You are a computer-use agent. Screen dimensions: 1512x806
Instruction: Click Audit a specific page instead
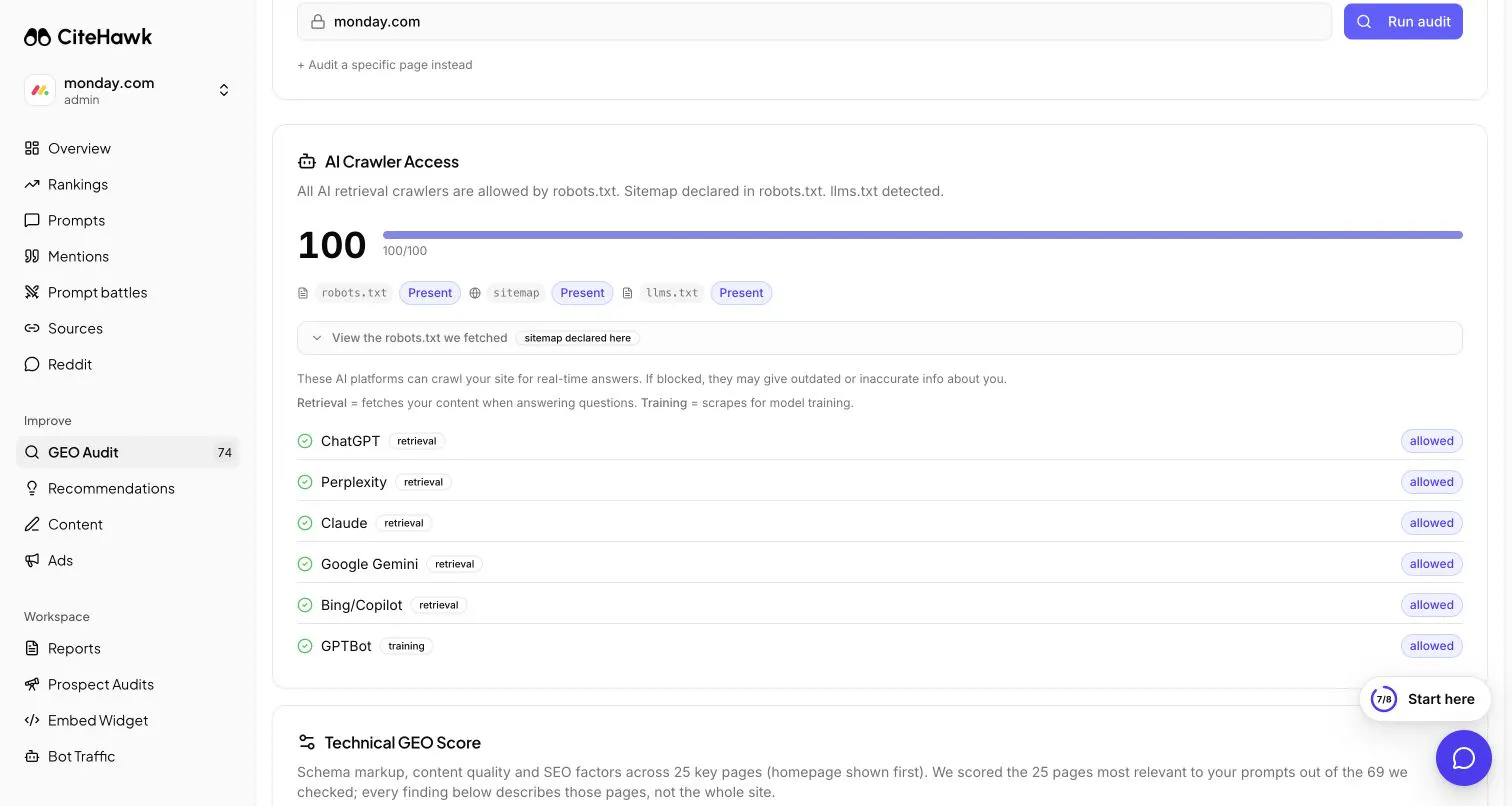(385, 65)
